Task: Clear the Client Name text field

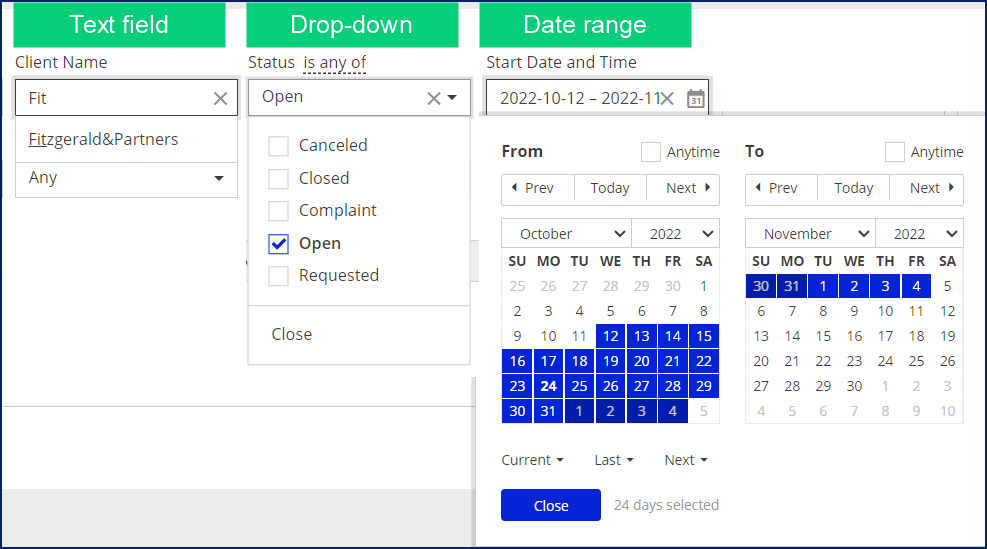Action: coord(220,98)
